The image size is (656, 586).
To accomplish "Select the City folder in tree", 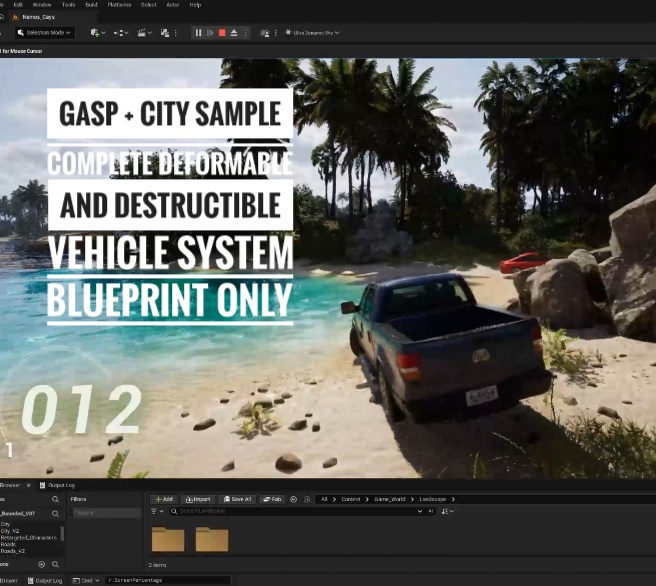I will [x=5, y=524].
